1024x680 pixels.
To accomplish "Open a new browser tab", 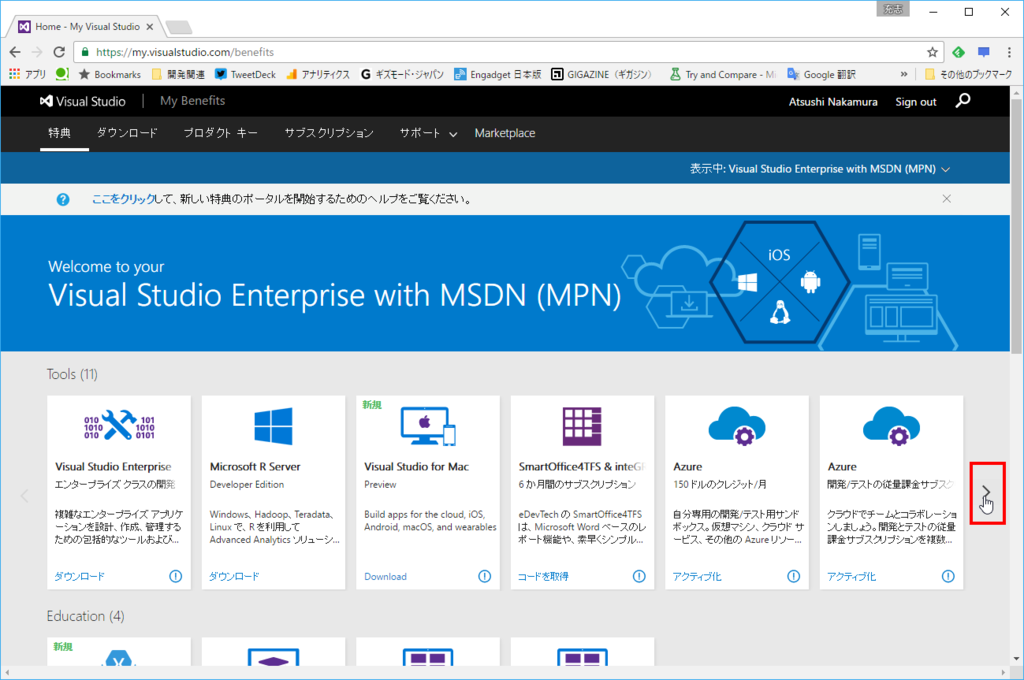I will pyautogui.click(x=179, y=27).
